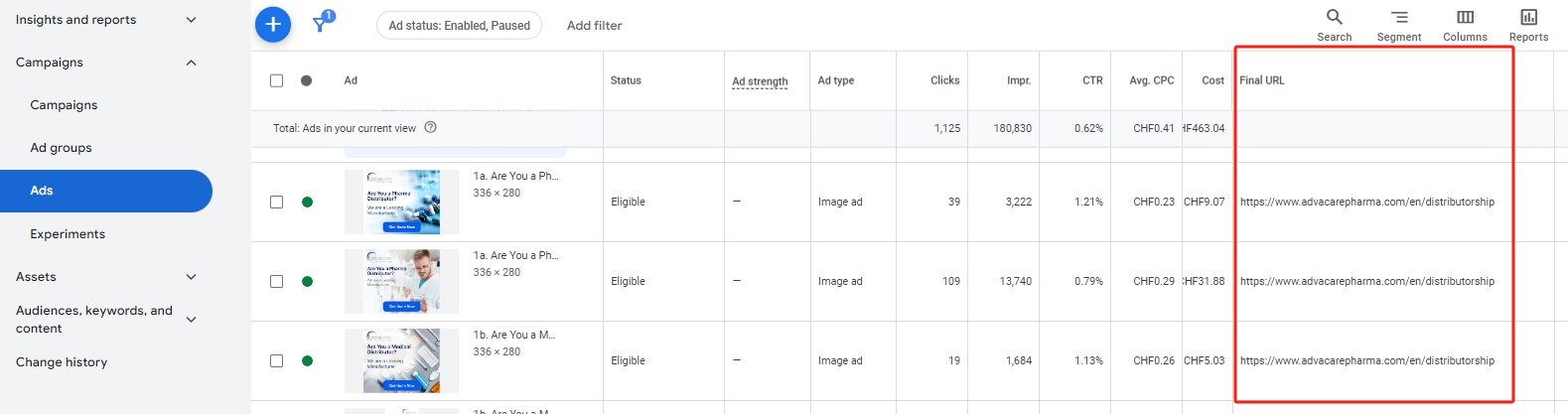Screen dimensions: 1568x414
Task: Toggle the select-all ads header checkbox
Action: [276, 80]
